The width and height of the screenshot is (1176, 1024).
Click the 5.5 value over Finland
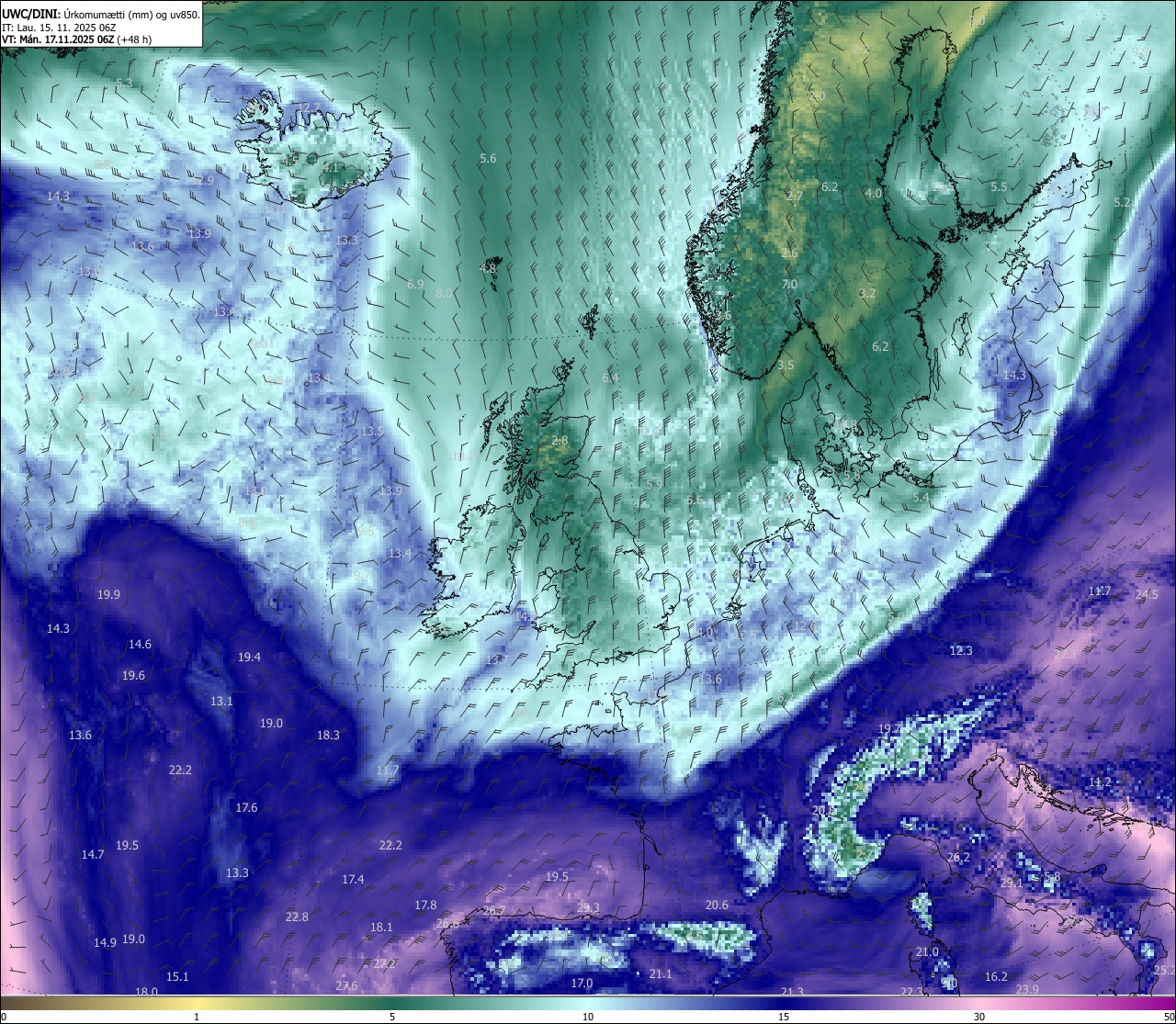pos(999,187)
